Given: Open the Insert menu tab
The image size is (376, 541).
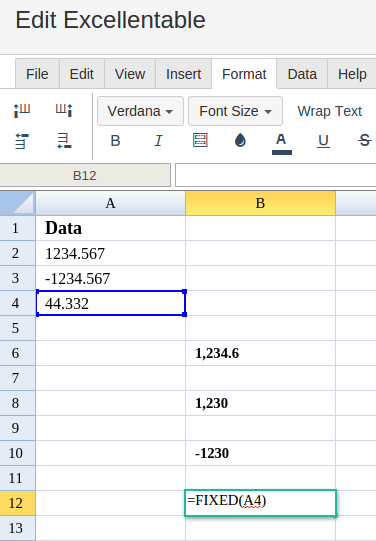Looking at the screenshot, I should tap(184, 74).
